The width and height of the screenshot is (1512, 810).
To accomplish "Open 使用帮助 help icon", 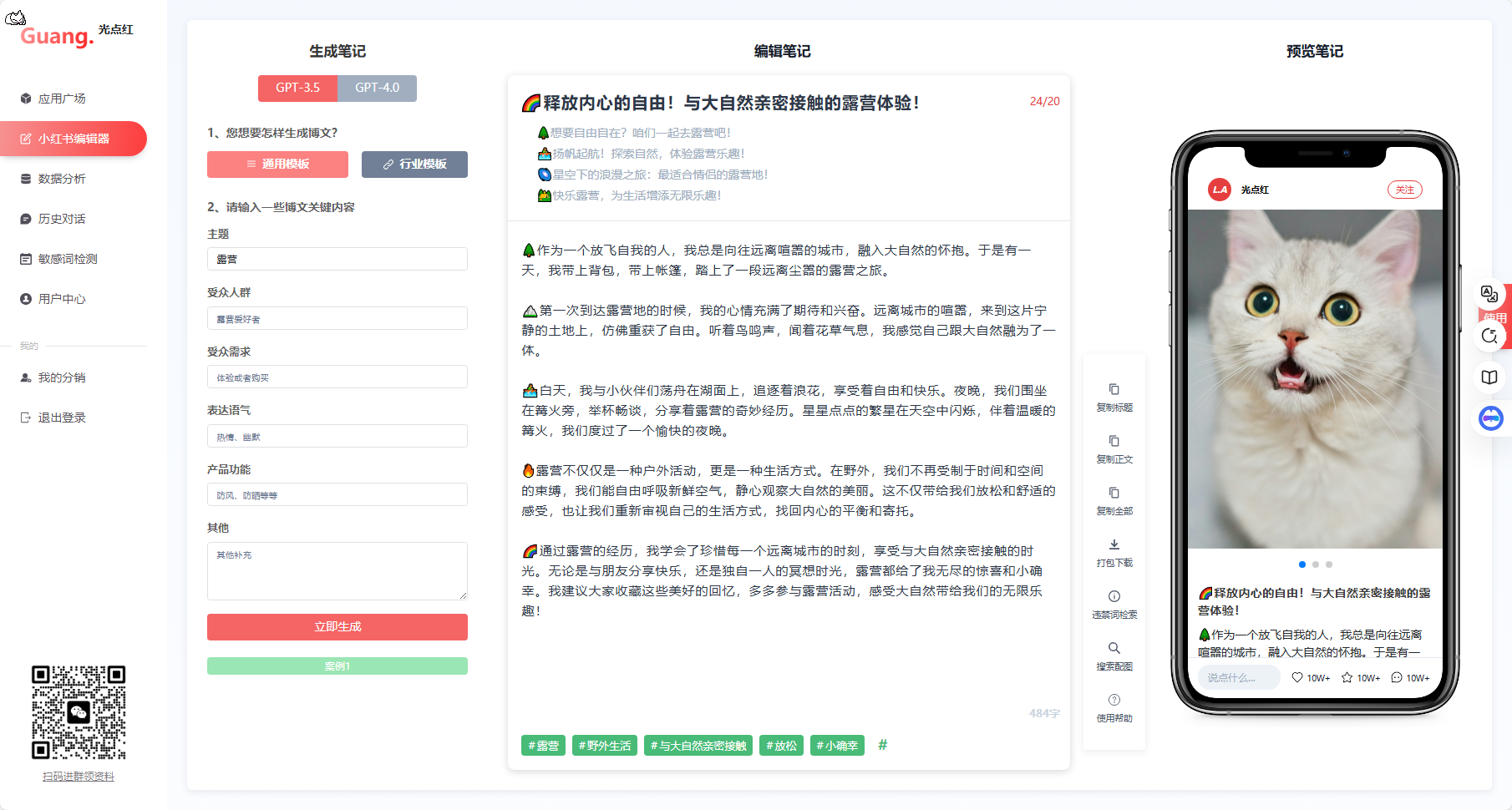I will point(1114,701).
